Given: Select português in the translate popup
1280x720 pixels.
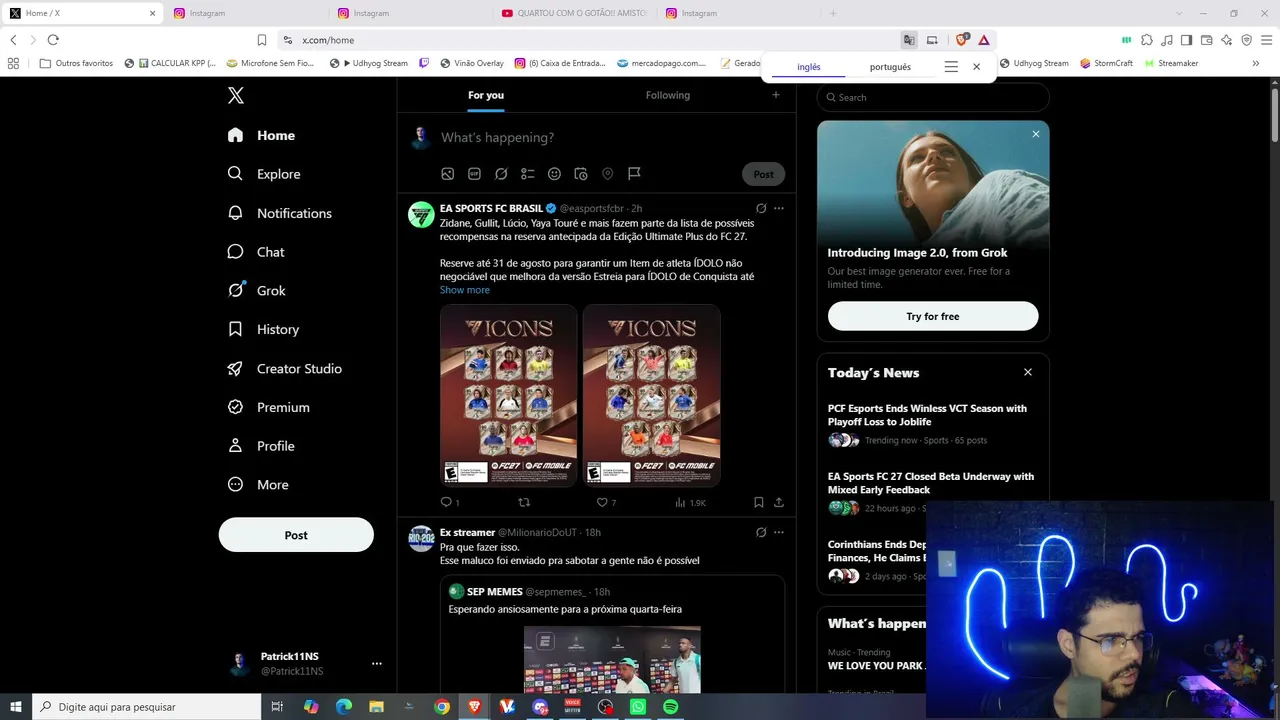Looking at the screenshot, I should pyautogui.click(x=890, y=67).
